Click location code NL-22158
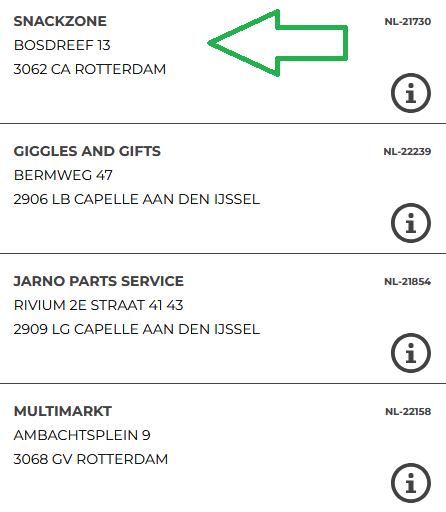This screenshot has height=512, width=446. [x=408, y=412]
